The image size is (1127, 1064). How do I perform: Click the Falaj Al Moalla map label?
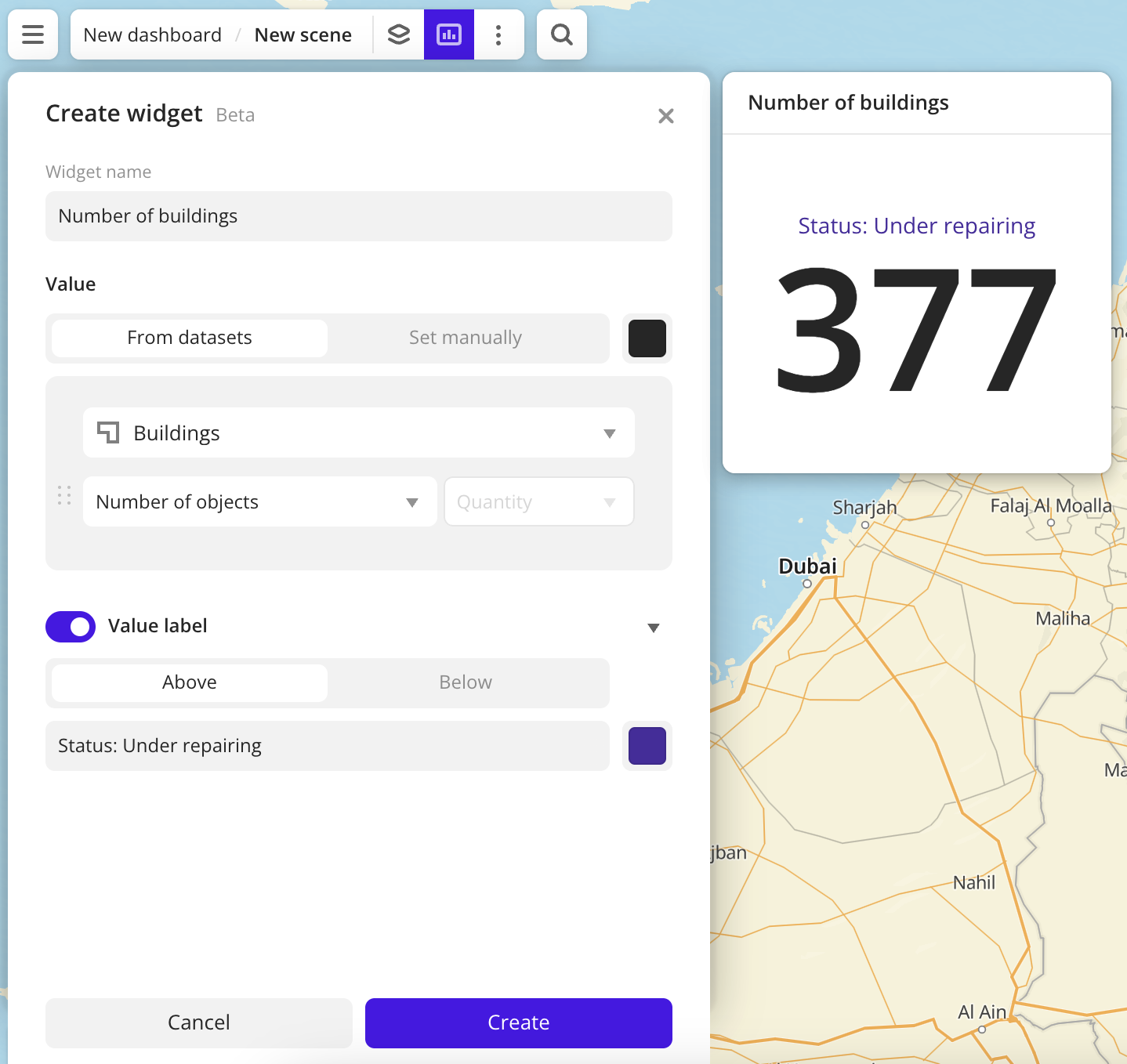tap(1051, 506)
